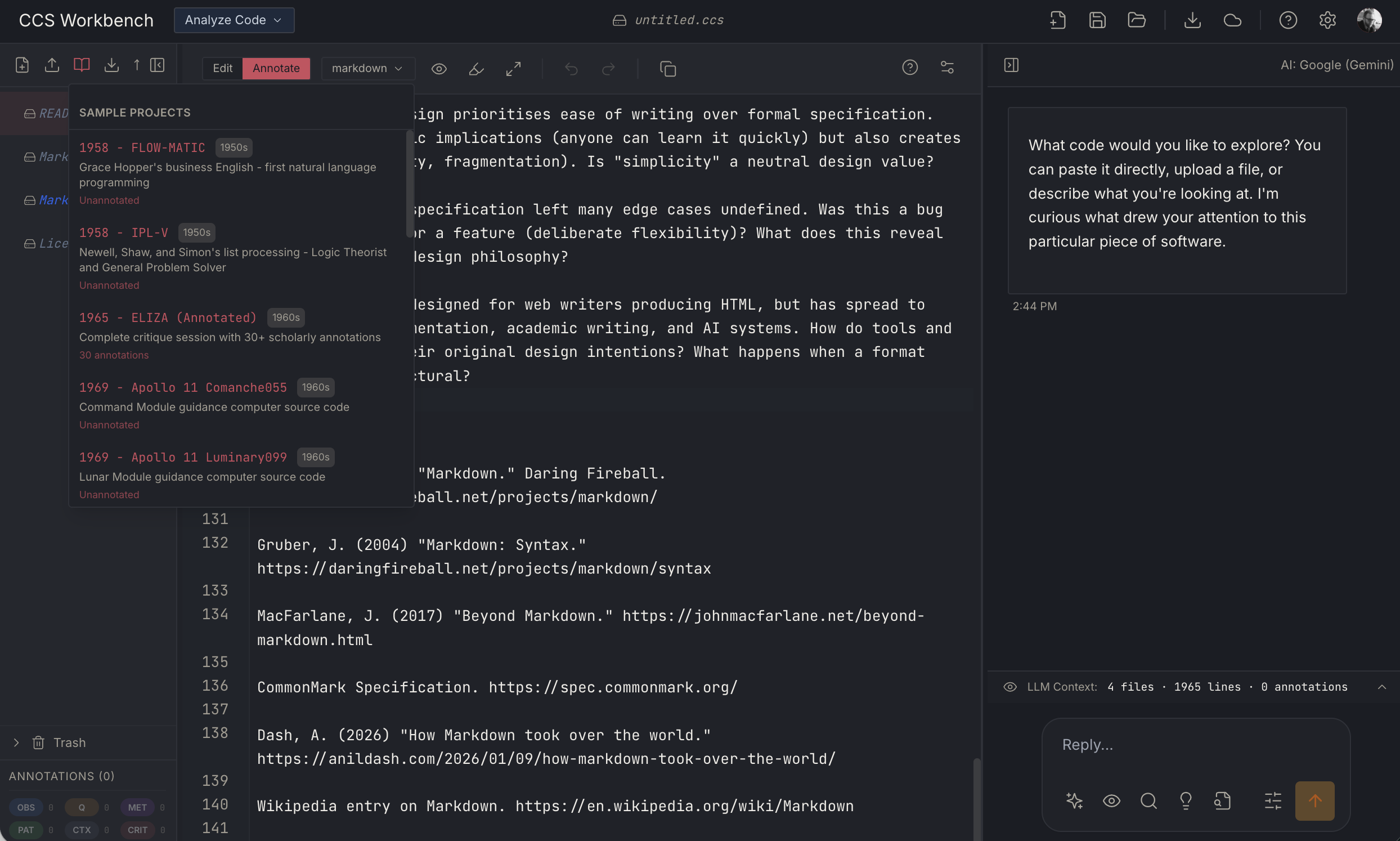The height and width of the screenshot is (841, 1400).
Task: Click the sample projects list scrollbar
Action: coord(410,184)
